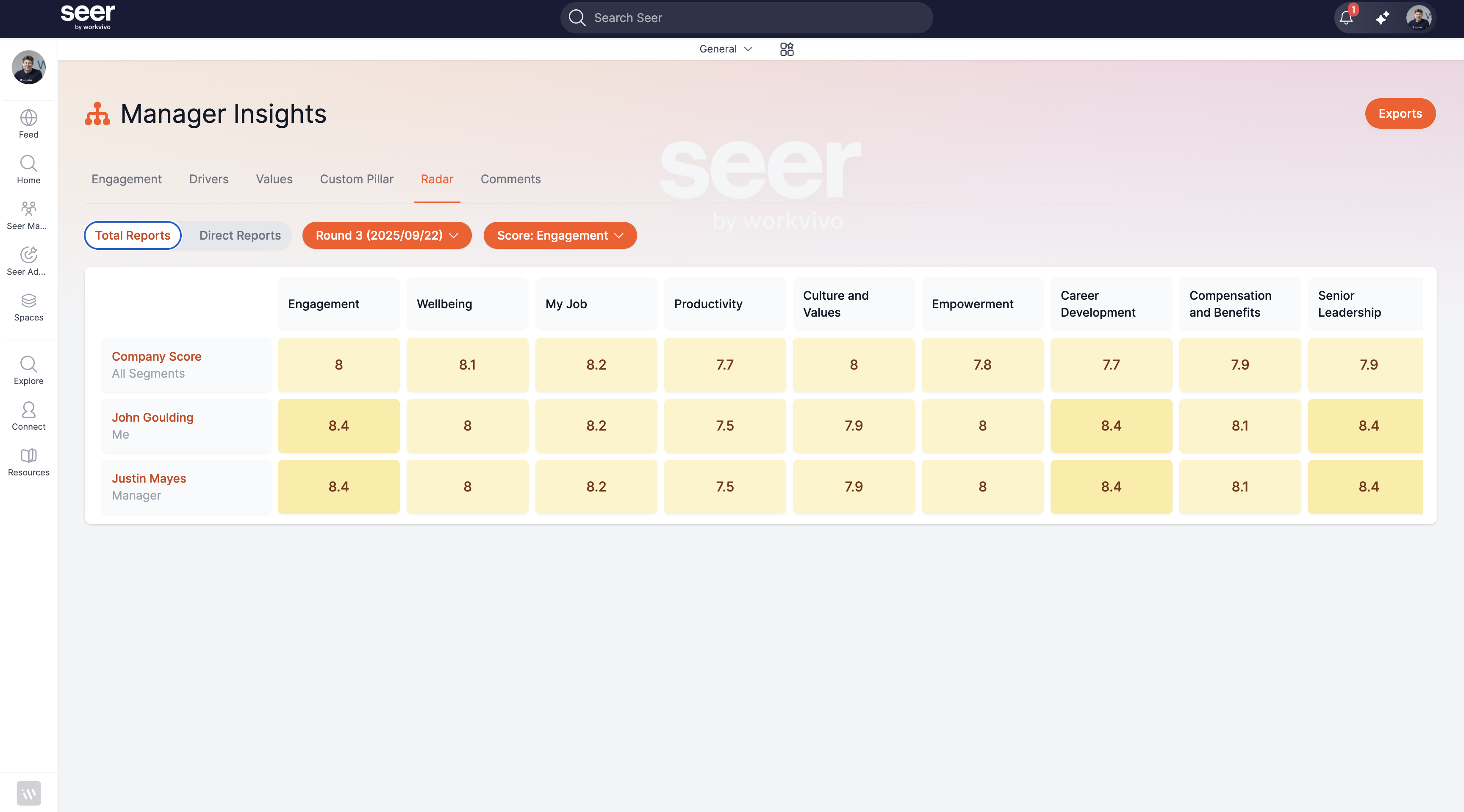This screenshot has width=1464, height=812.
Task: Click the widgets grid icon
Action: [787, 50]
